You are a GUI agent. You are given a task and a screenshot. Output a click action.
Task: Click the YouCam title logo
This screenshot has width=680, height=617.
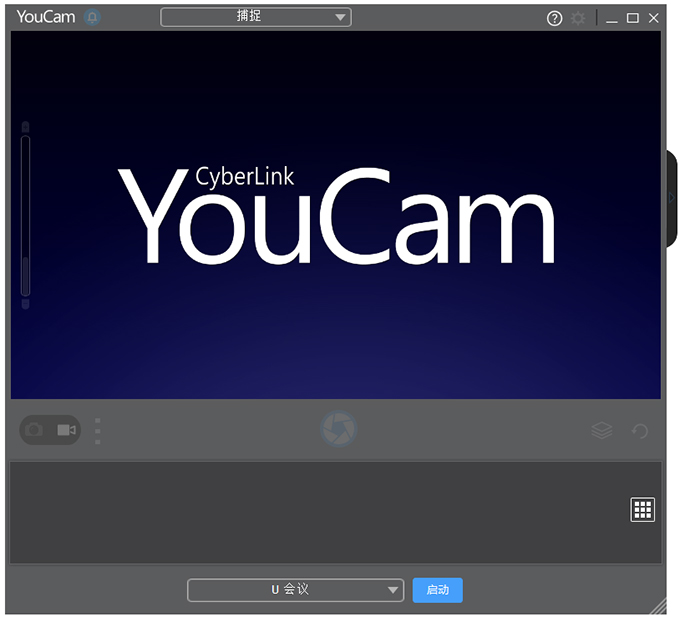coord(46,17)
